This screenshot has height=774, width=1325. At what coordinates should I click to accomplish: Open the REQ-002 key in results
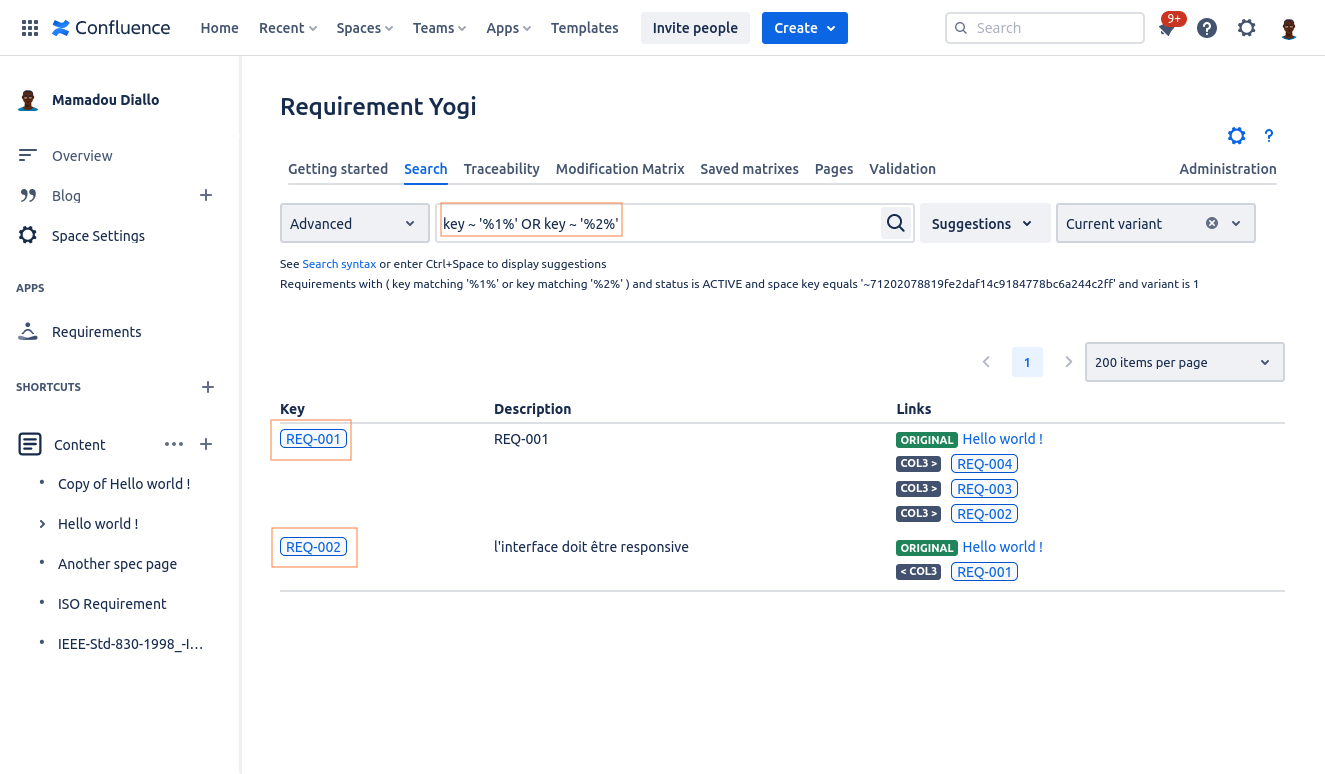click(314, 547)
